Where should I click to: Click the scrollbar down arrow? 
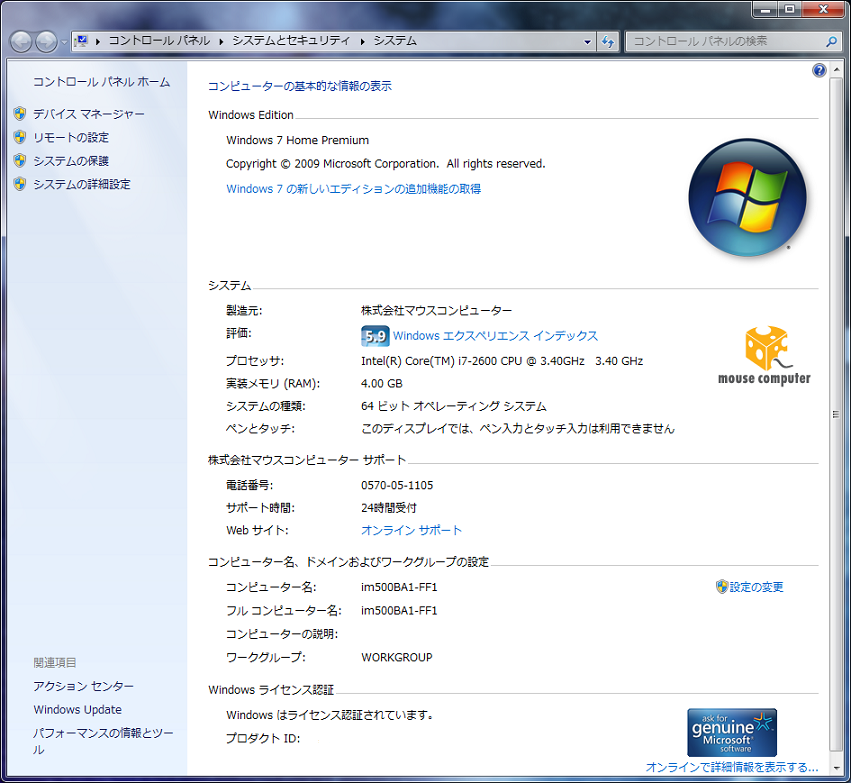[836, 767]
